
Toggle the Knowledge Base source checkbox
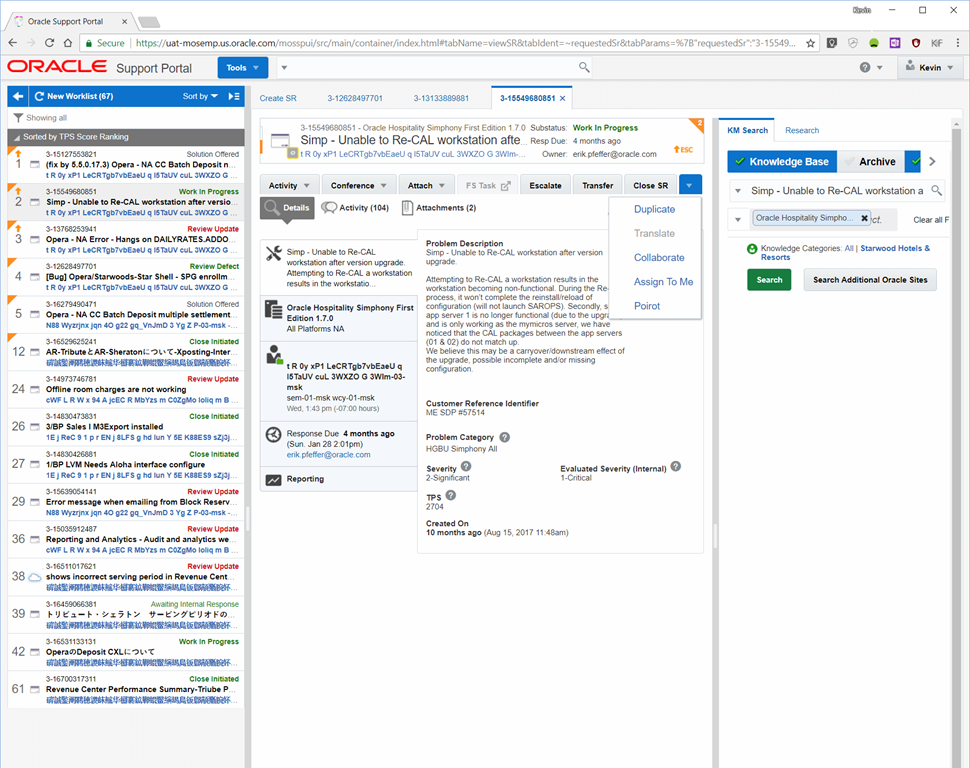point(739,161)
